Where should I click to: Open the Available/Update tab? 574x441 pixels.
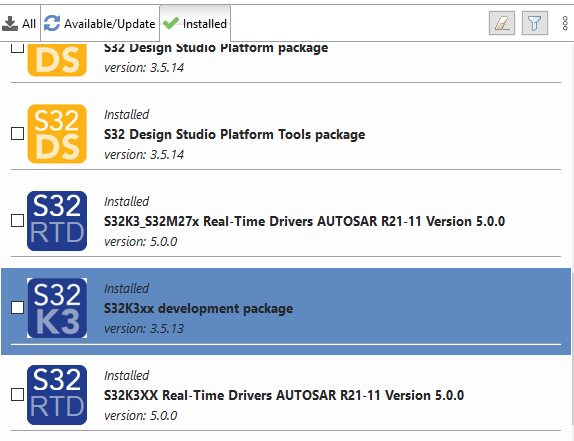coord(100,24)
